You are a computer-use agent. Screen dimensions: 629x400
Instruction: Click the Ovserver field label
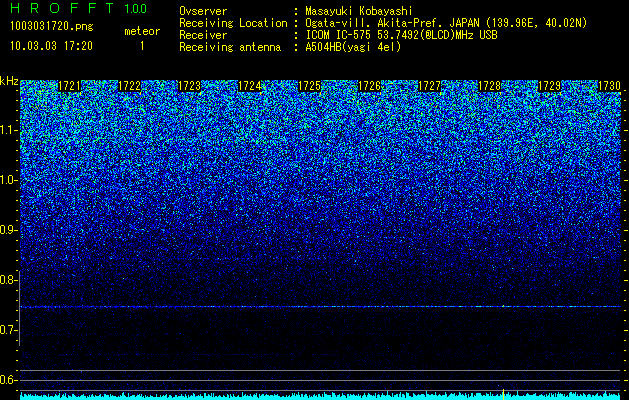pos(203,11)
